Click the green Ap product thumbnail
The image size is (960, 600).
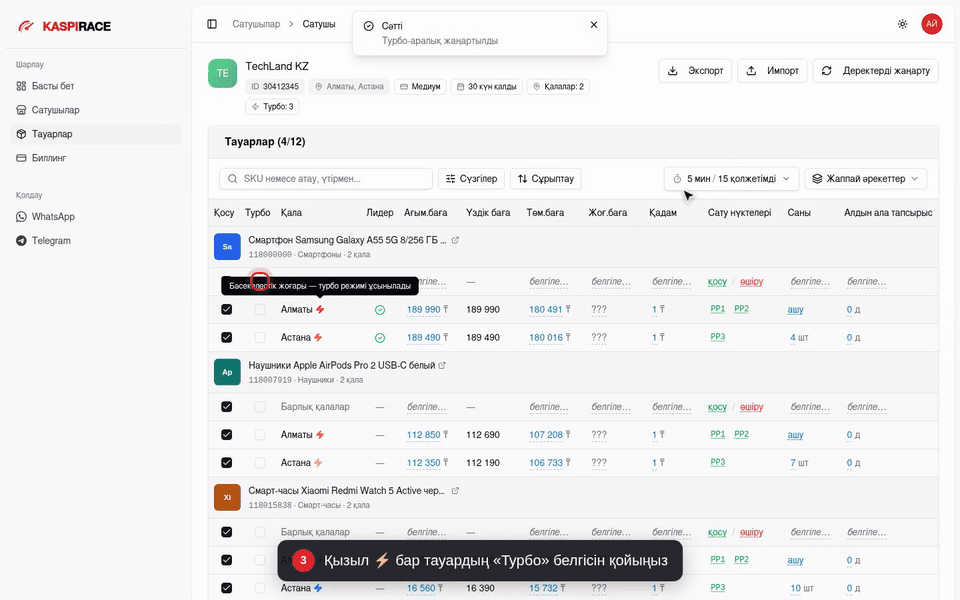pos(227,372)
